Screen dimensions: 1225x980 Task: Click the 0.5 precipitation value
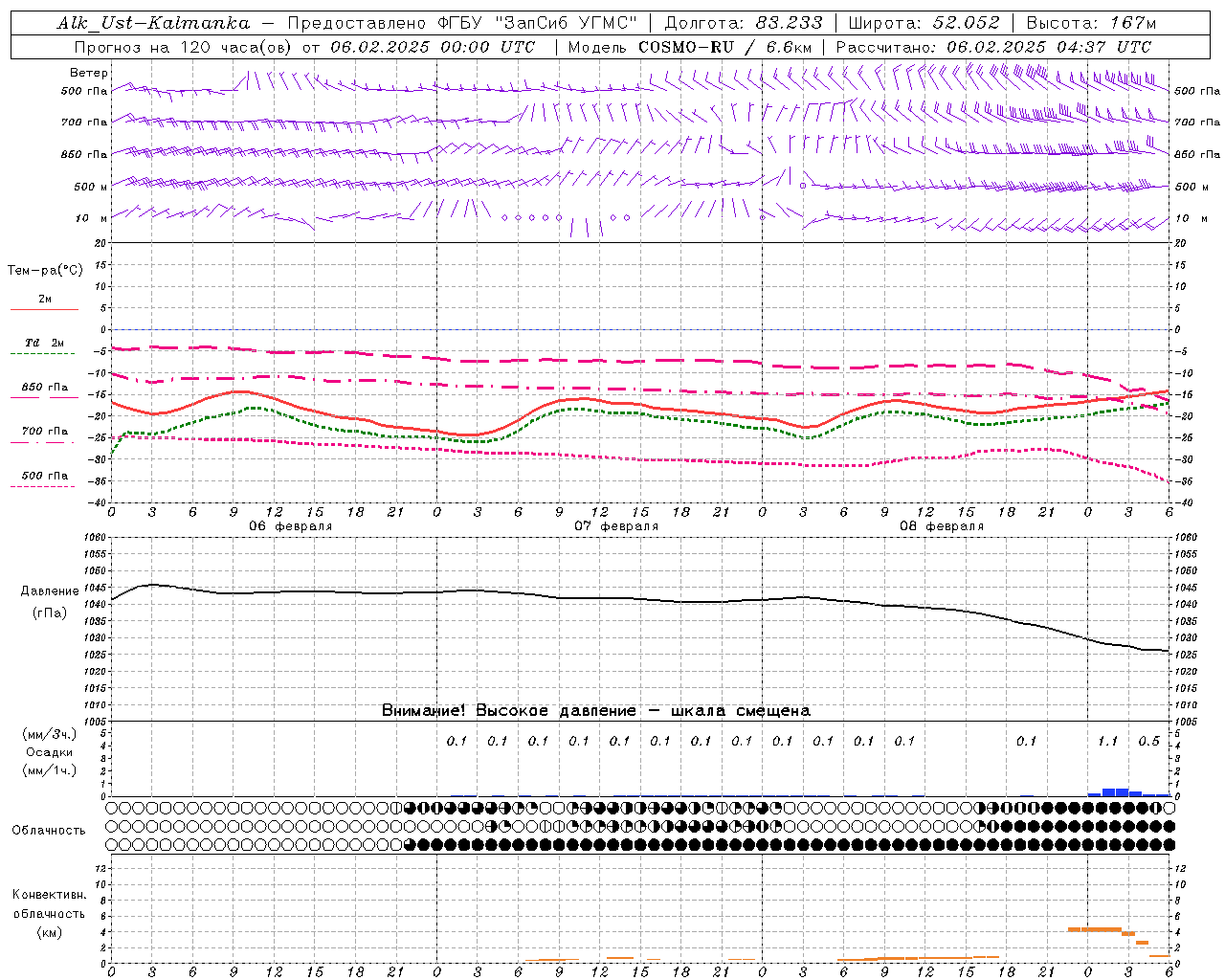click(1148, 742)
